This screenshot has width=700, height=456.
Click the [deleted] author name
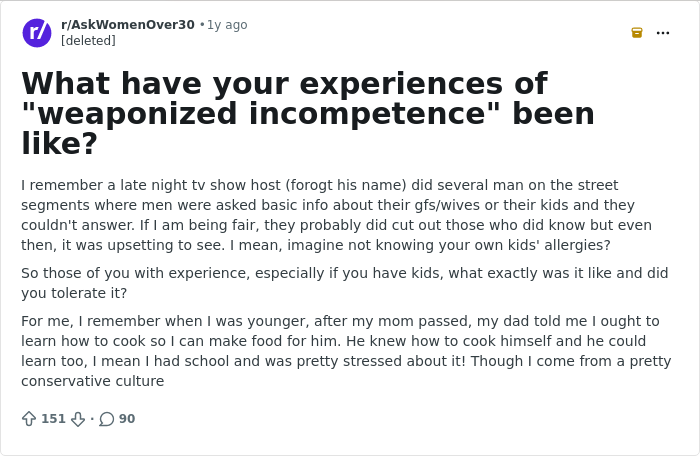click(x=88, y=41)
